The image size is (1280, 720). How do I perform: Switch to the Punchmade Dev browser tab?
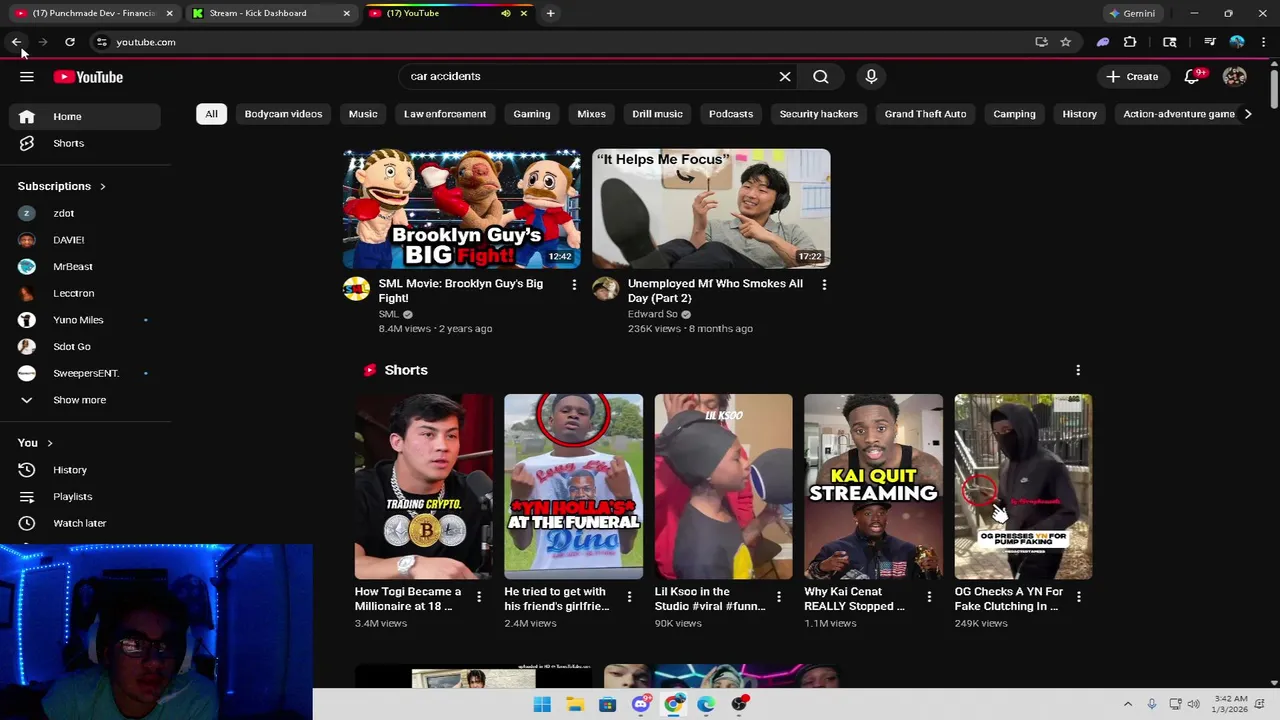tap(93, 13)
